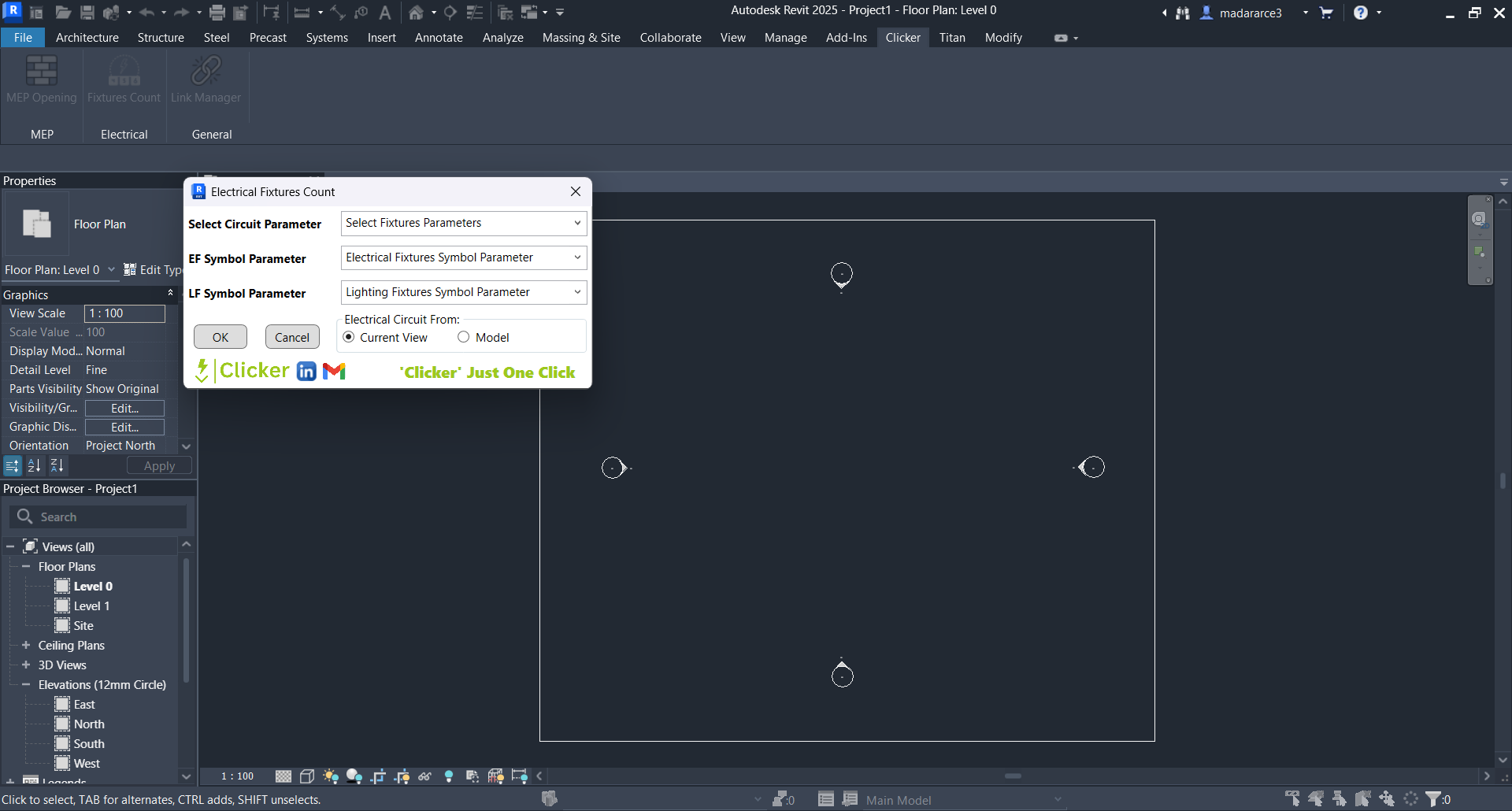The width and height of the screenshot is (1512, 811).
Task: Collapse Elevations (12mm Circle) node
Action: pyautogui.click(x=26, y=684)
